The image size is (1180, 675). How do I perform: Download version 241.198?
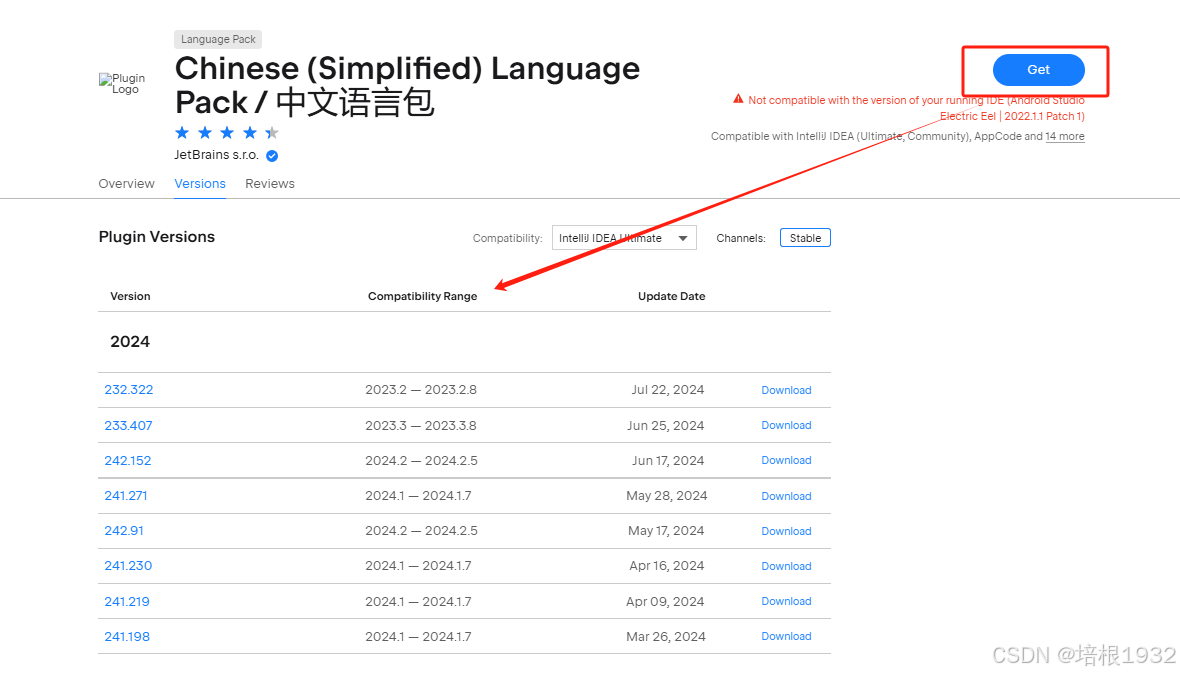click(x=786, y=637)
